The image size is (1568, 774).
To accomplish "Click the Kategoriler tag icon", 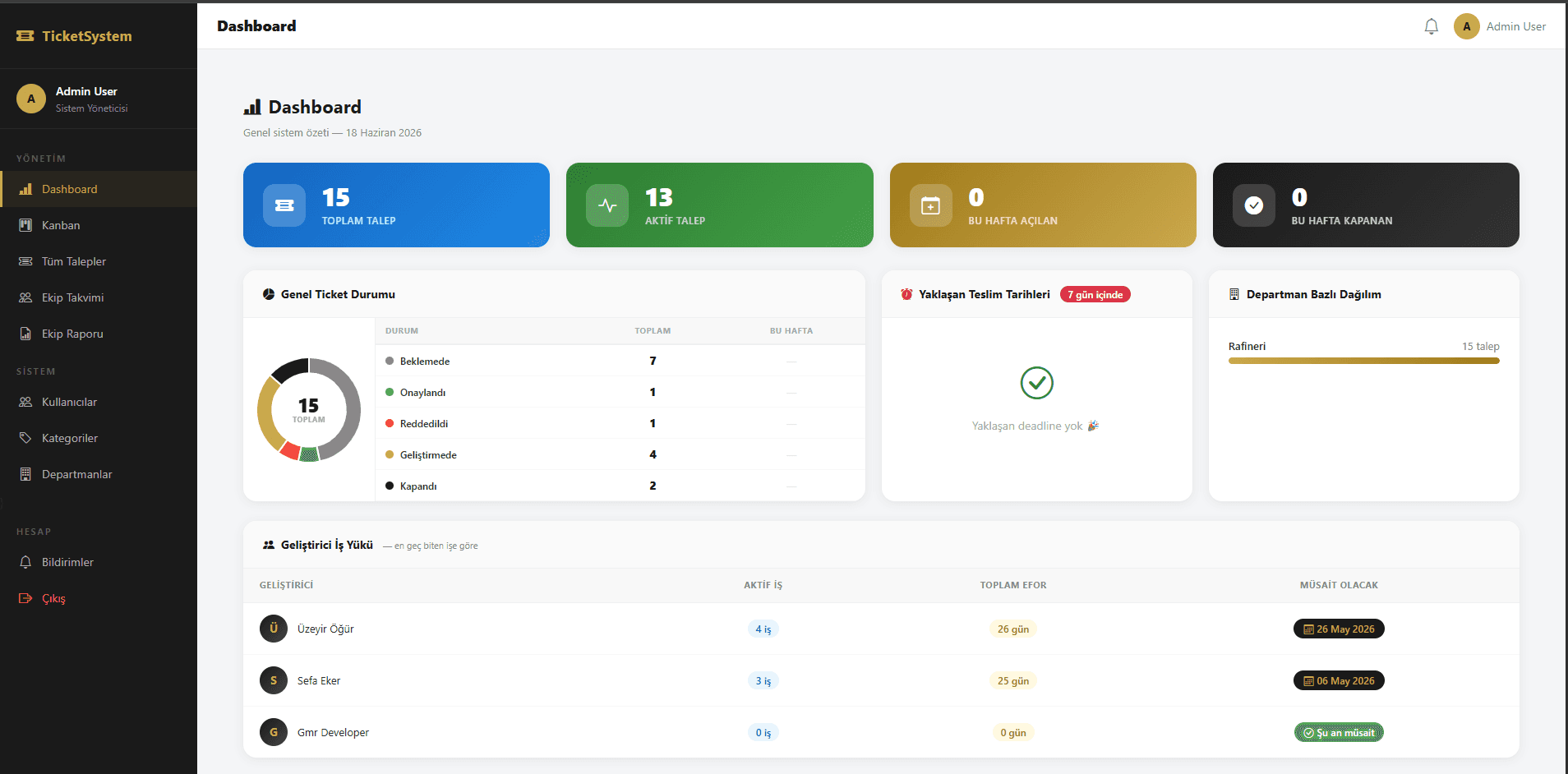I will pos(25,438).
